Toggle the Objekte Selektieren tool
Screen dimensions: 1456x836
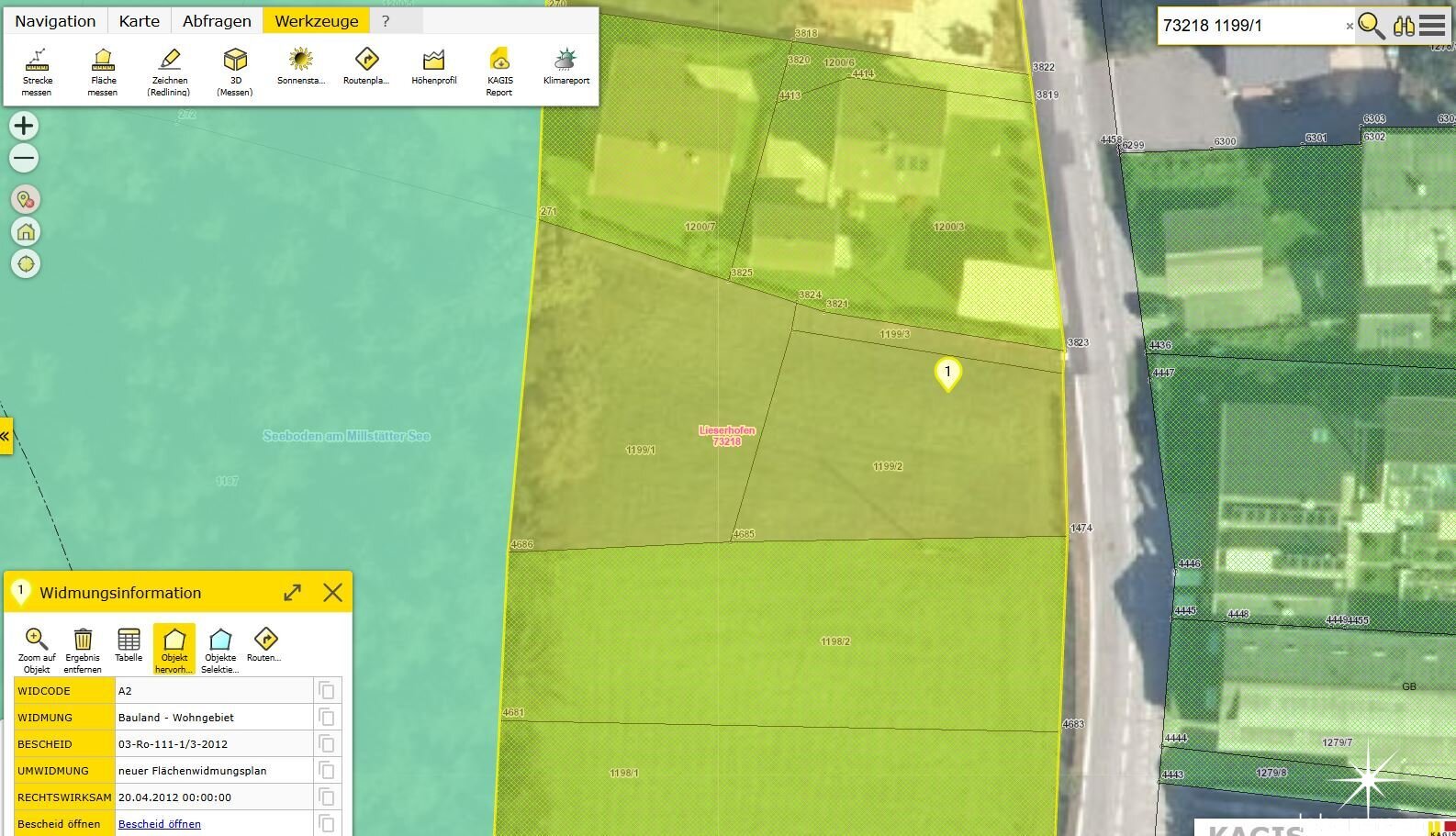click(220, 648)
